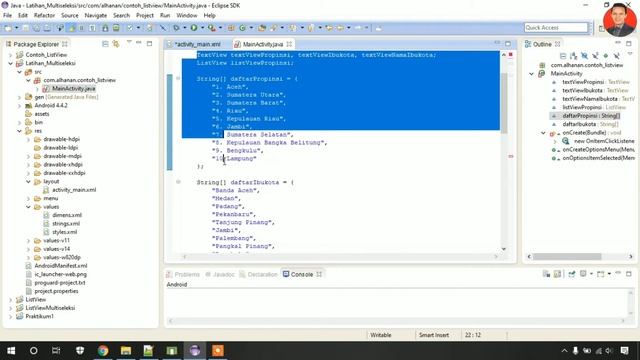Open the Package Explorer view menu triangle
640x360 pixels.
129,42
